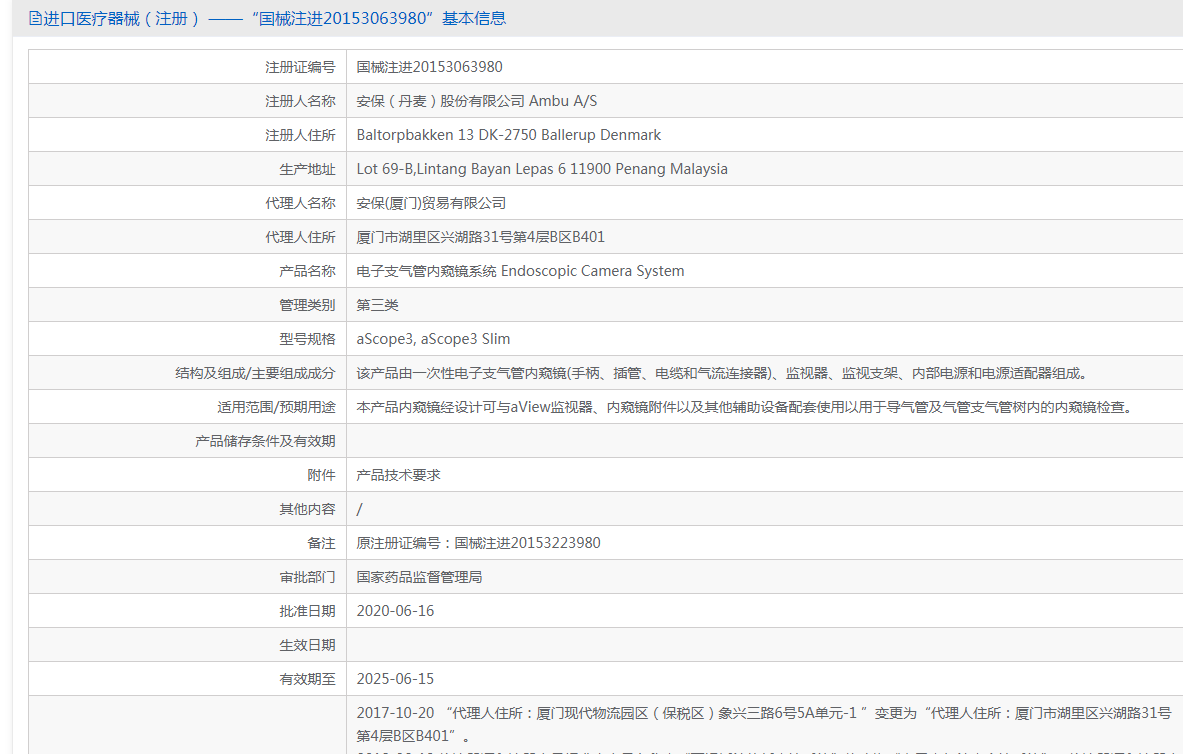1183x754 pixels.
Task: Select management category value 第三类
Action: 377,305
